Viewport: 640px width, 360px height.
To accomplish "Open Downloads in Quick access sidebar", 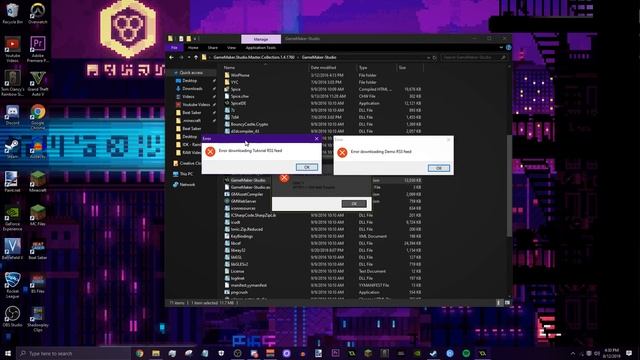I will click(x=192, y=89).
